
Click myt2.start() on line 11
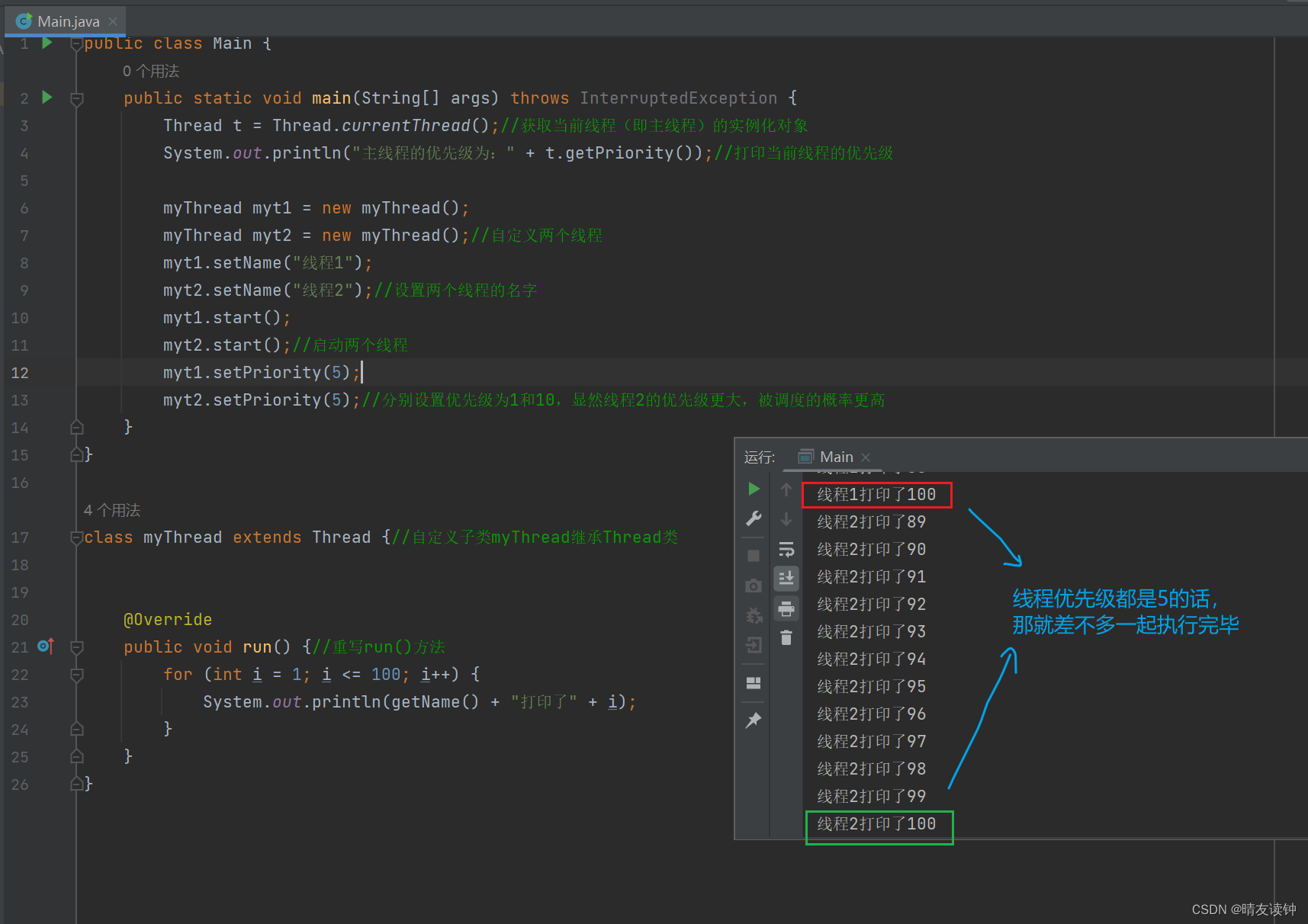click(x=222, y=345)
